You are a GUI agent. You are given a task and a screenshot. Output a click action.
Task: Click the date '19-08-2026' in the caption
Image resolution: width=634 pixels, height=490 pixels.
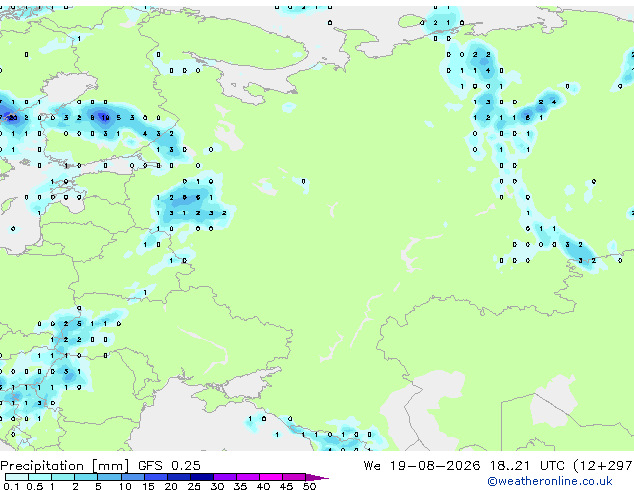(435, 466)
